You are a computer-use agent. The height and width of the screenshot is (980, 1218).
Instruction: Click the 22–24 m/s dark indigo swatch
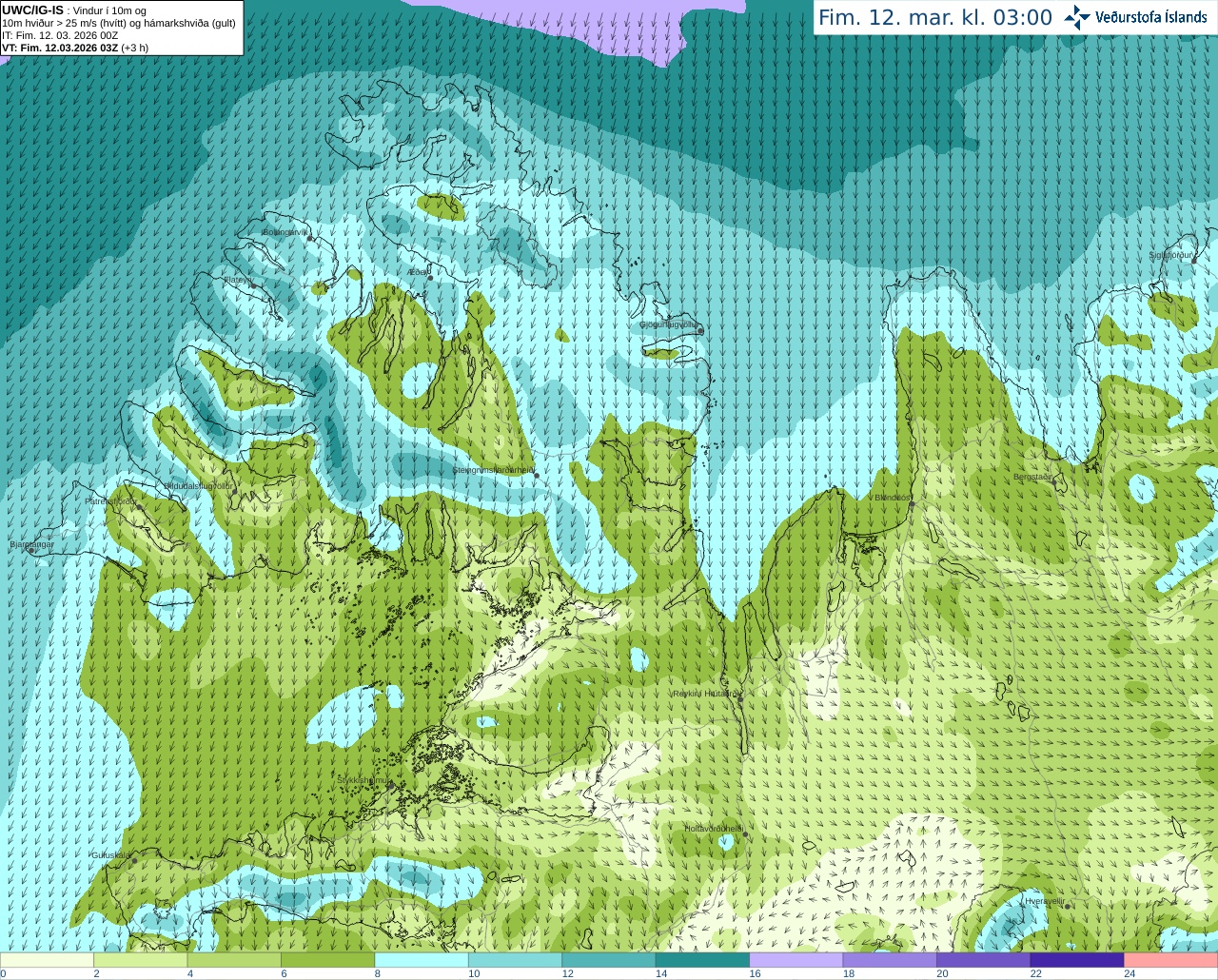(x=1077, y=959)
